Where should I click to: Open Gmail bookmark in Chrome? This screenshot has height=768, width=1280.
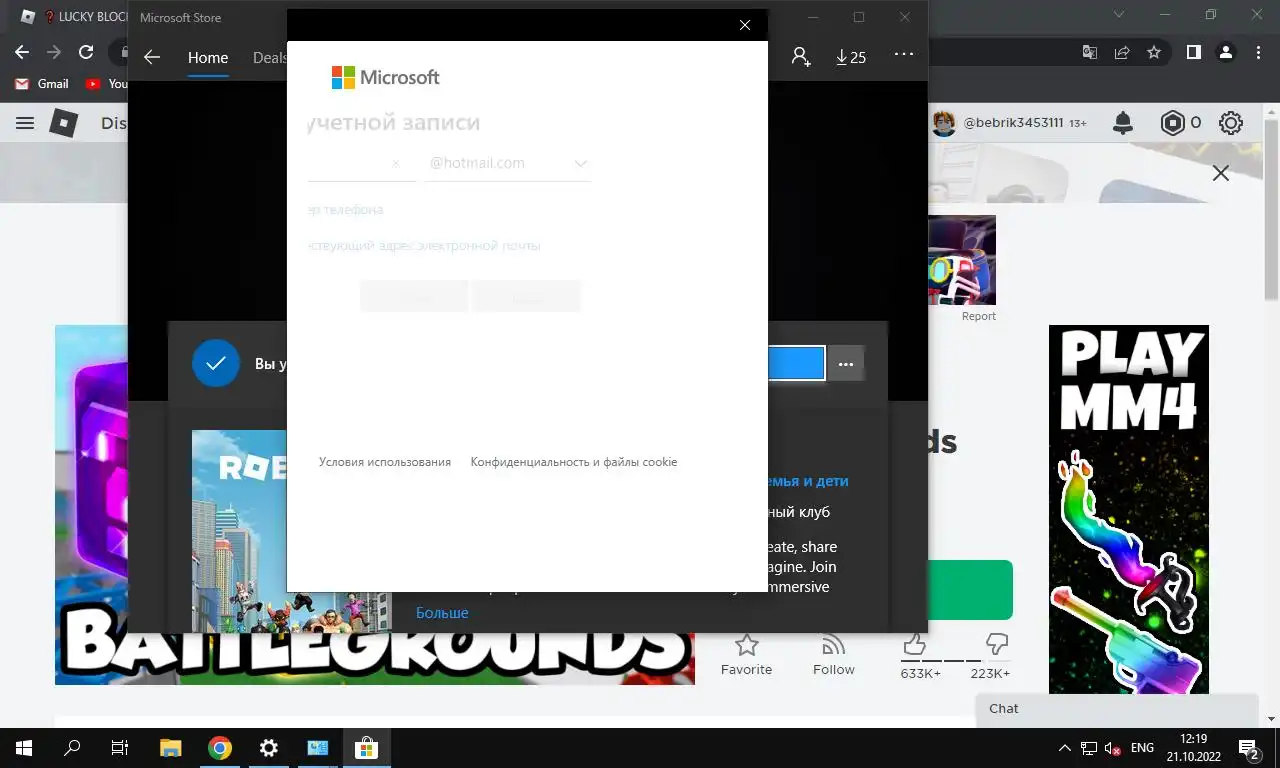pos(42,84)
